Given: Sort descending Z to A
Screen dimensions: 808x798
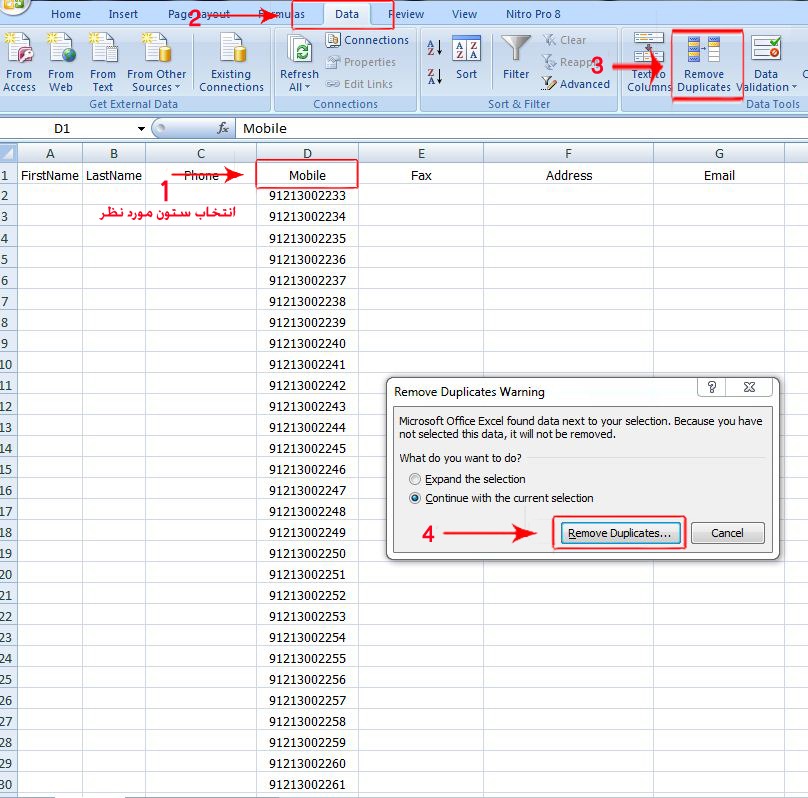Looking at the screenshot, I should pyautogui.click(x=434, y=76).
